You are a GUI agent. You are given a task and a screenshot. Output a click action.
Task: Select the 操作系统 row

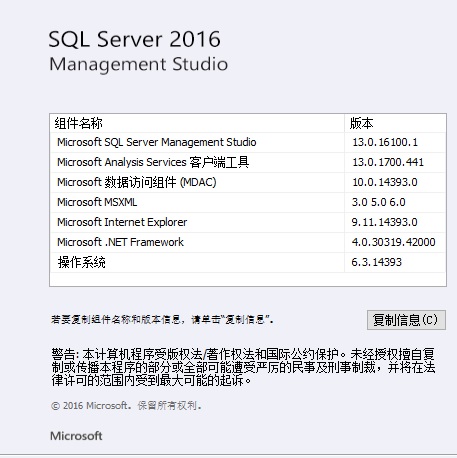[x=248, y=262]
